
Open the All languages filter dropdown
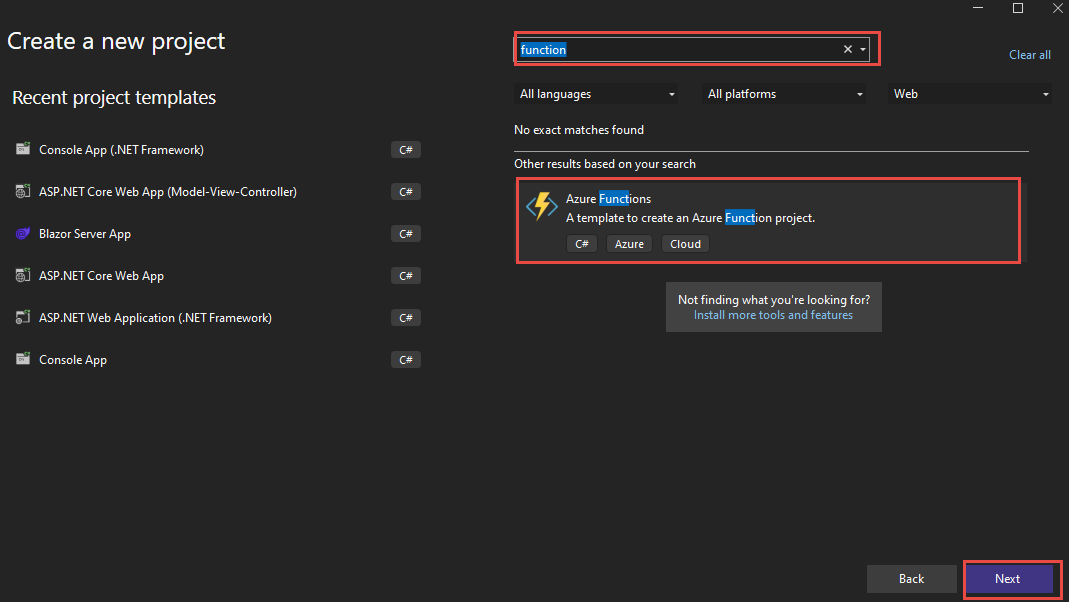[596, 94]
